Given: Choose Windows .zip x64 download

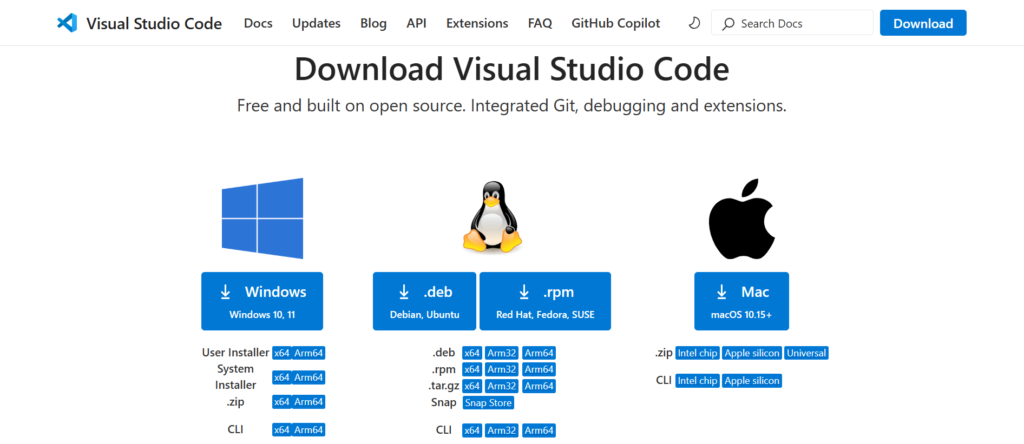Looking at the screenshot, I should (x=281, y=402).
